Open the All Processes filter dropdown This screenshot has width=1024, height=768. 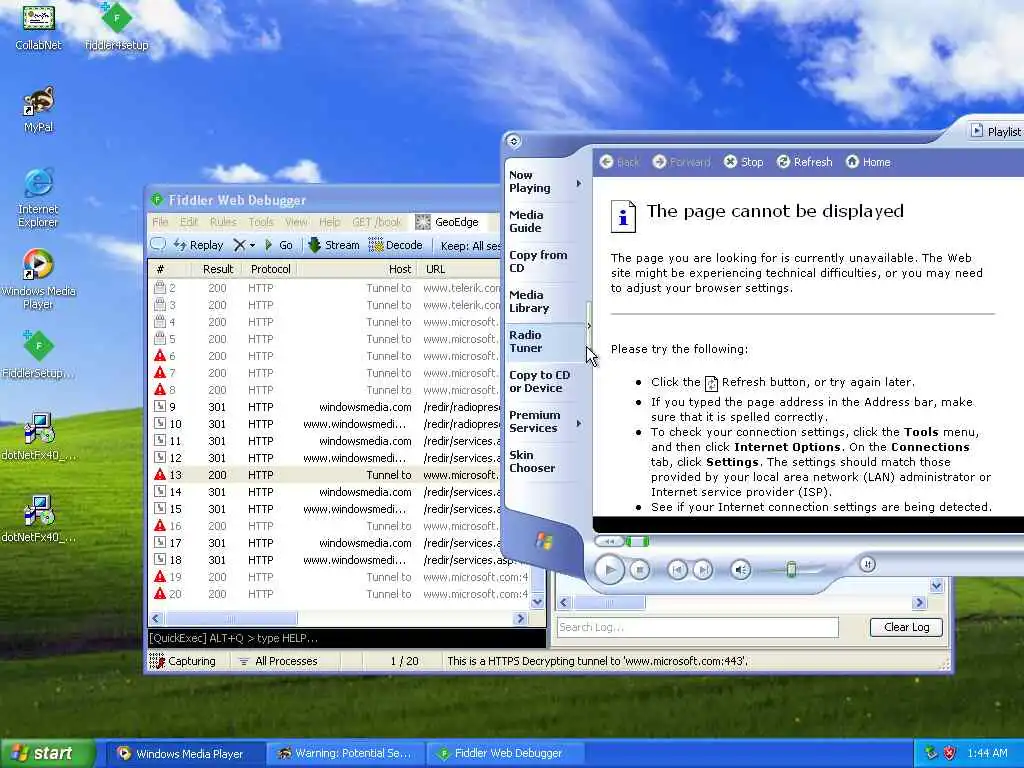(278, 661)
